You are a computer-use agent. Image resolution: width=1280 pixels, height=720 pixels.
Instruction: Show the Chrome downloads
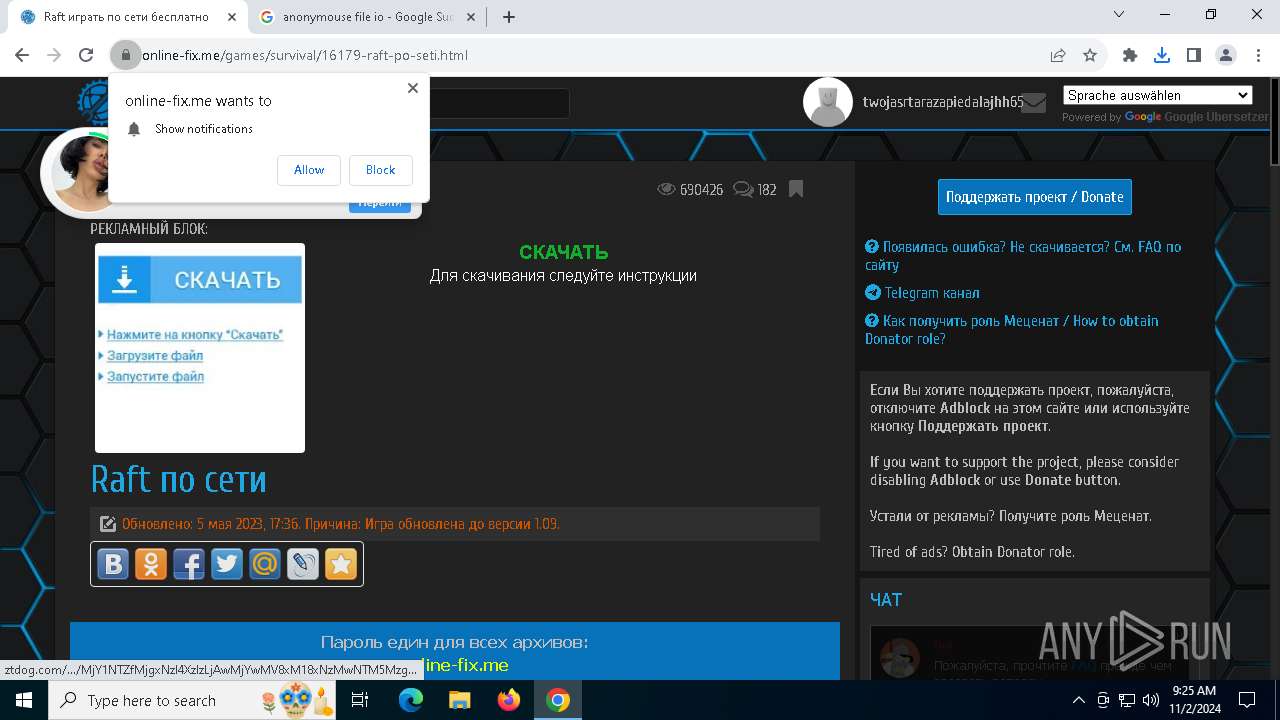coord(1162,55)
